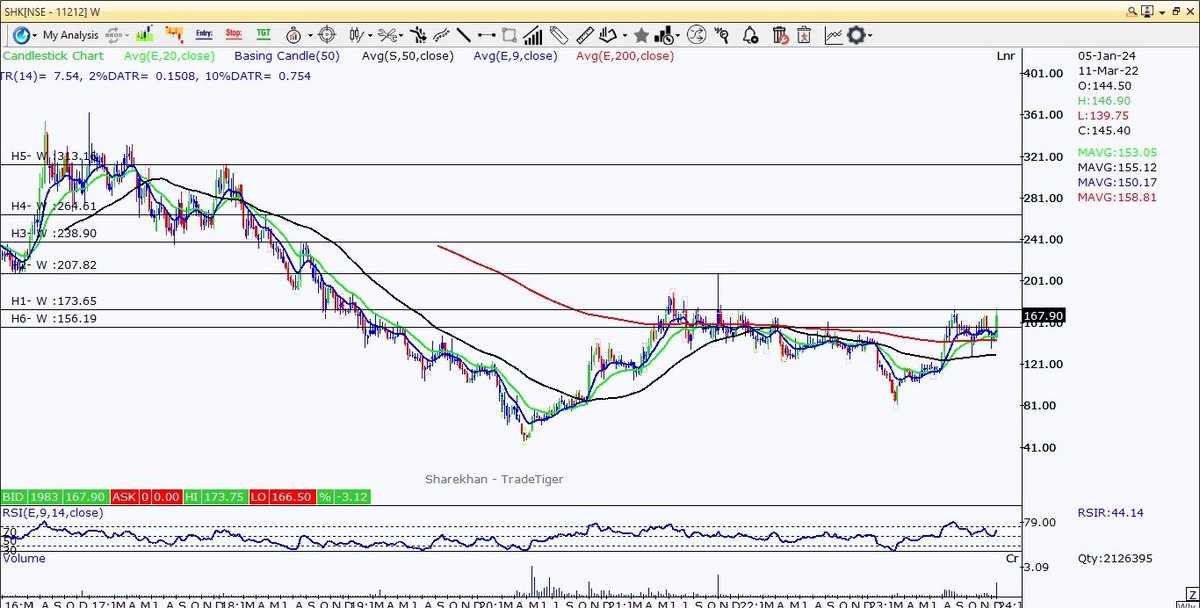Open the dropdown arrow beside the candlestick style icon
This screenshot has height=608, width=1200.
tap(372, 36)
